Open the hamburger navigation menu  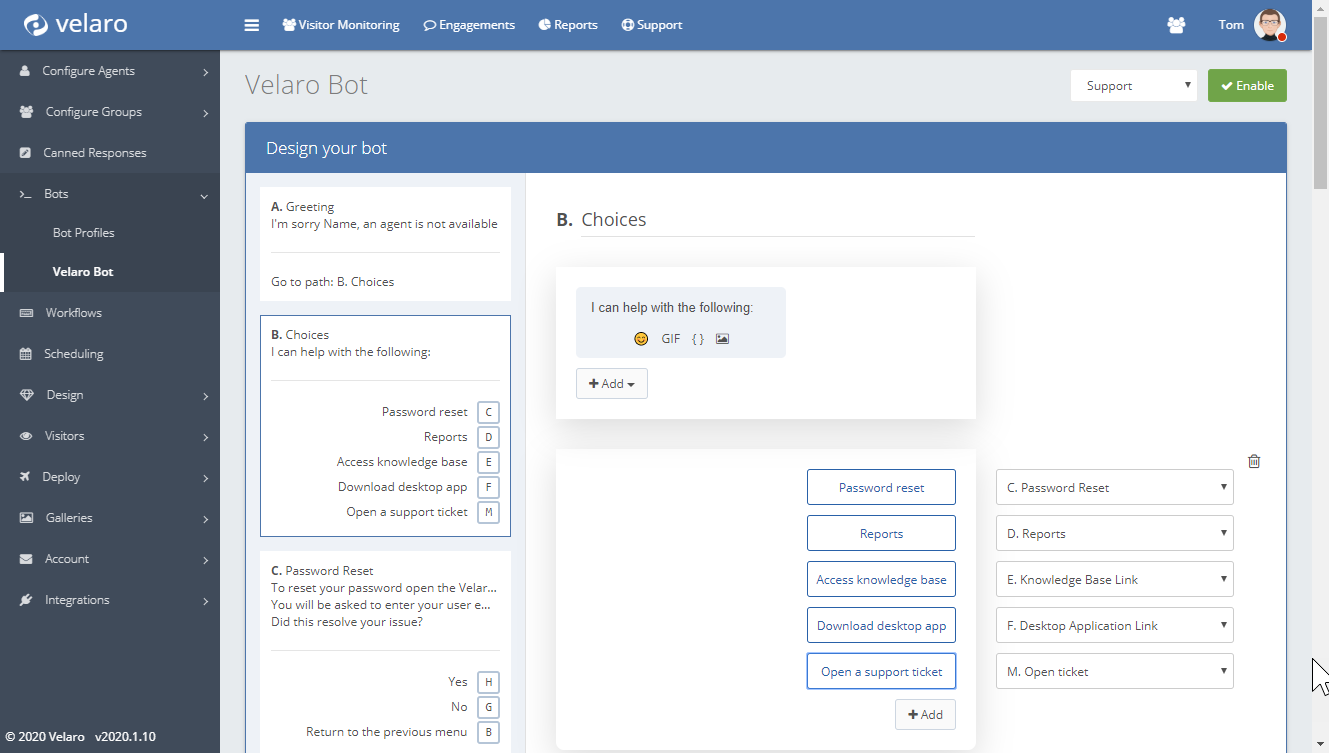coord(251,24)
